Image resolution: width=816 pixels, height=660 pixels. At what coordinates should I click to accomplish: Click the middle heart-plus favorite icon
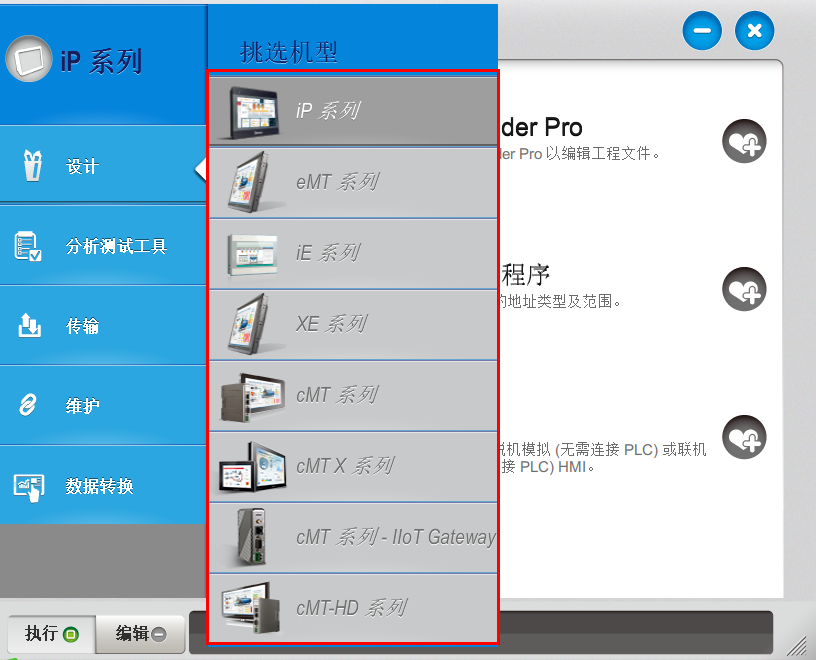[x=744, y=289]
